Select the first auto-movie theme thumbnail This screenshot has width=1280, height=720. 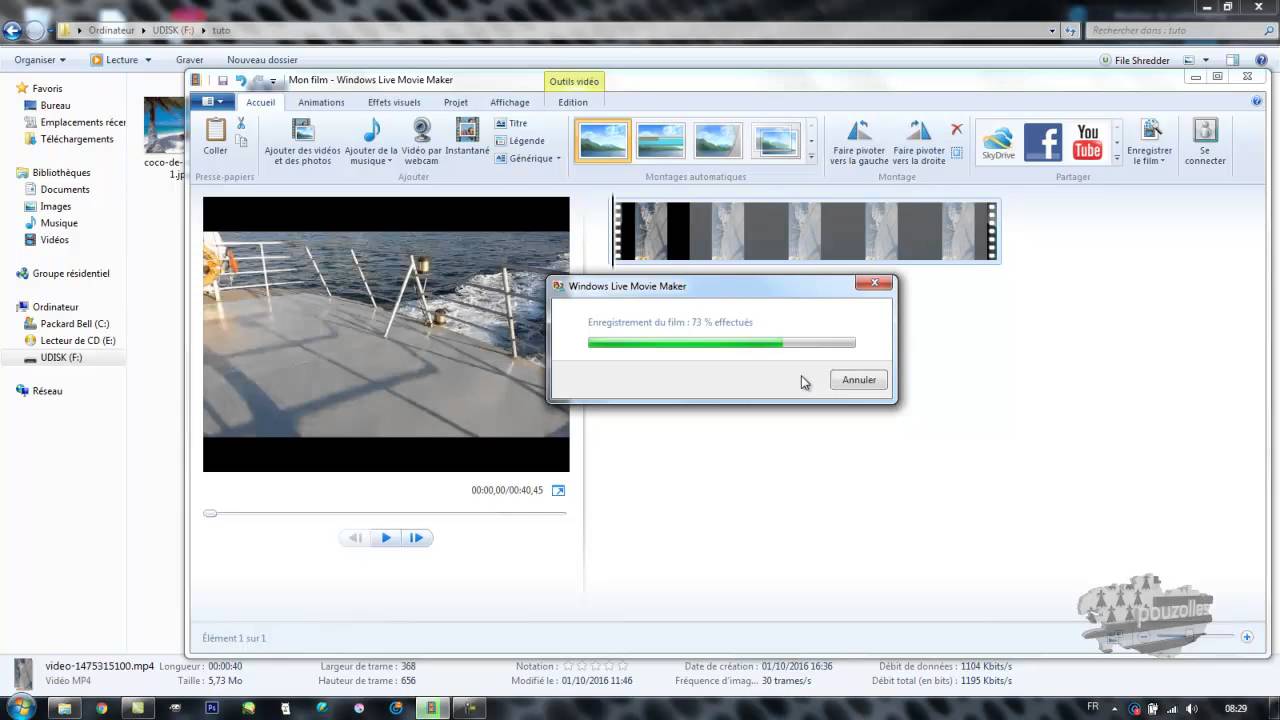[x=603, y=141]
